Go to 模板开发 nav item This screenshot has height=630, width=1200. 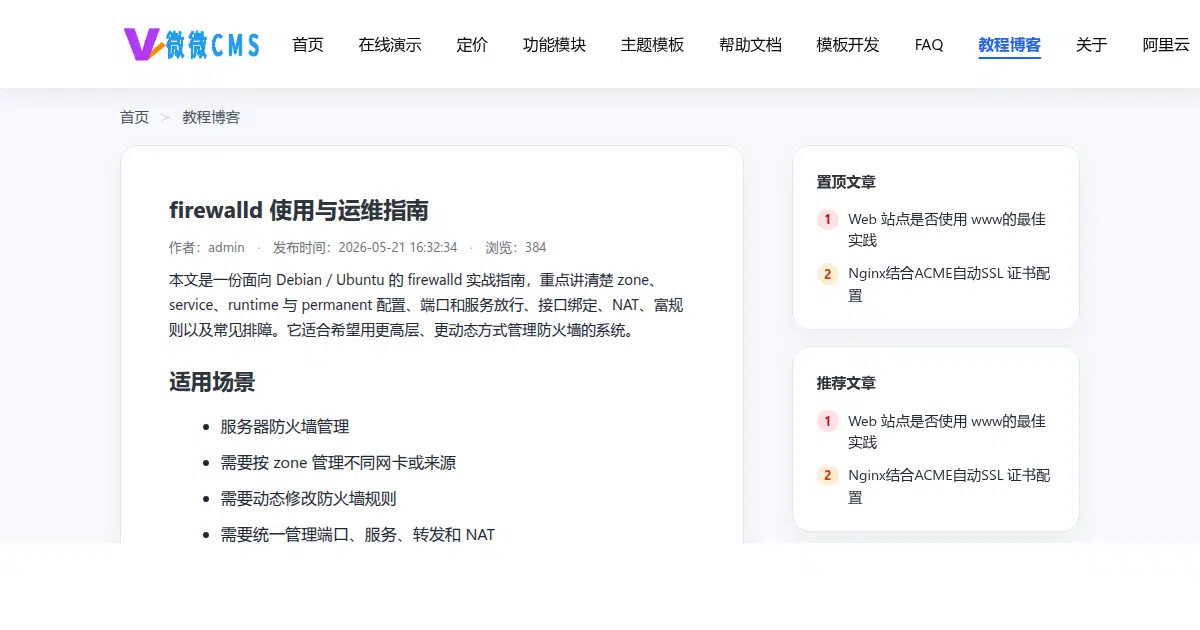pos(848,44)
